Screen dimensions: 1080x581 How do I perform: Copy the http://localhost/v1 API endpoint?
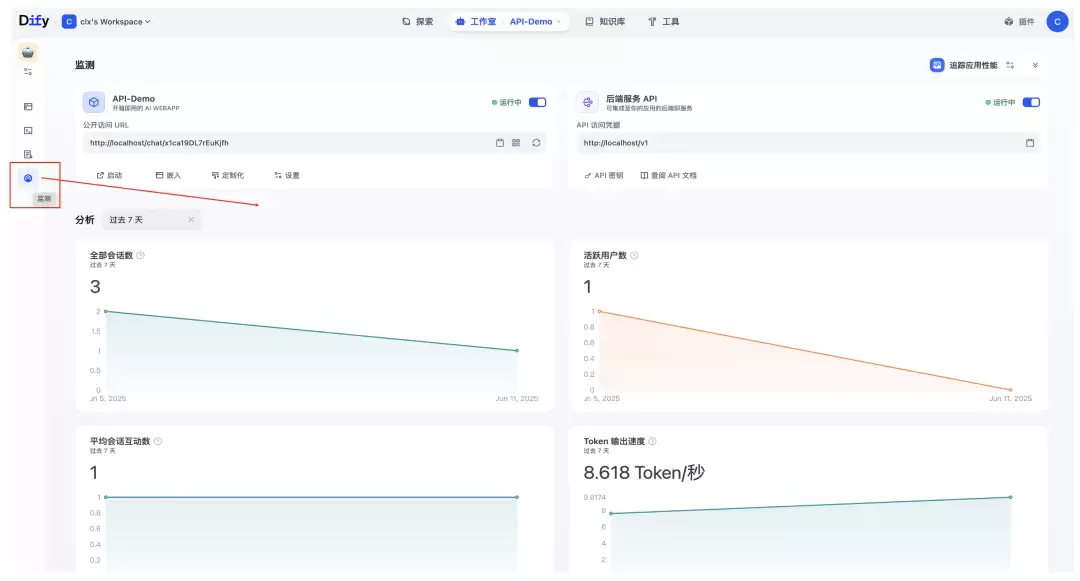pos(1030,143)
